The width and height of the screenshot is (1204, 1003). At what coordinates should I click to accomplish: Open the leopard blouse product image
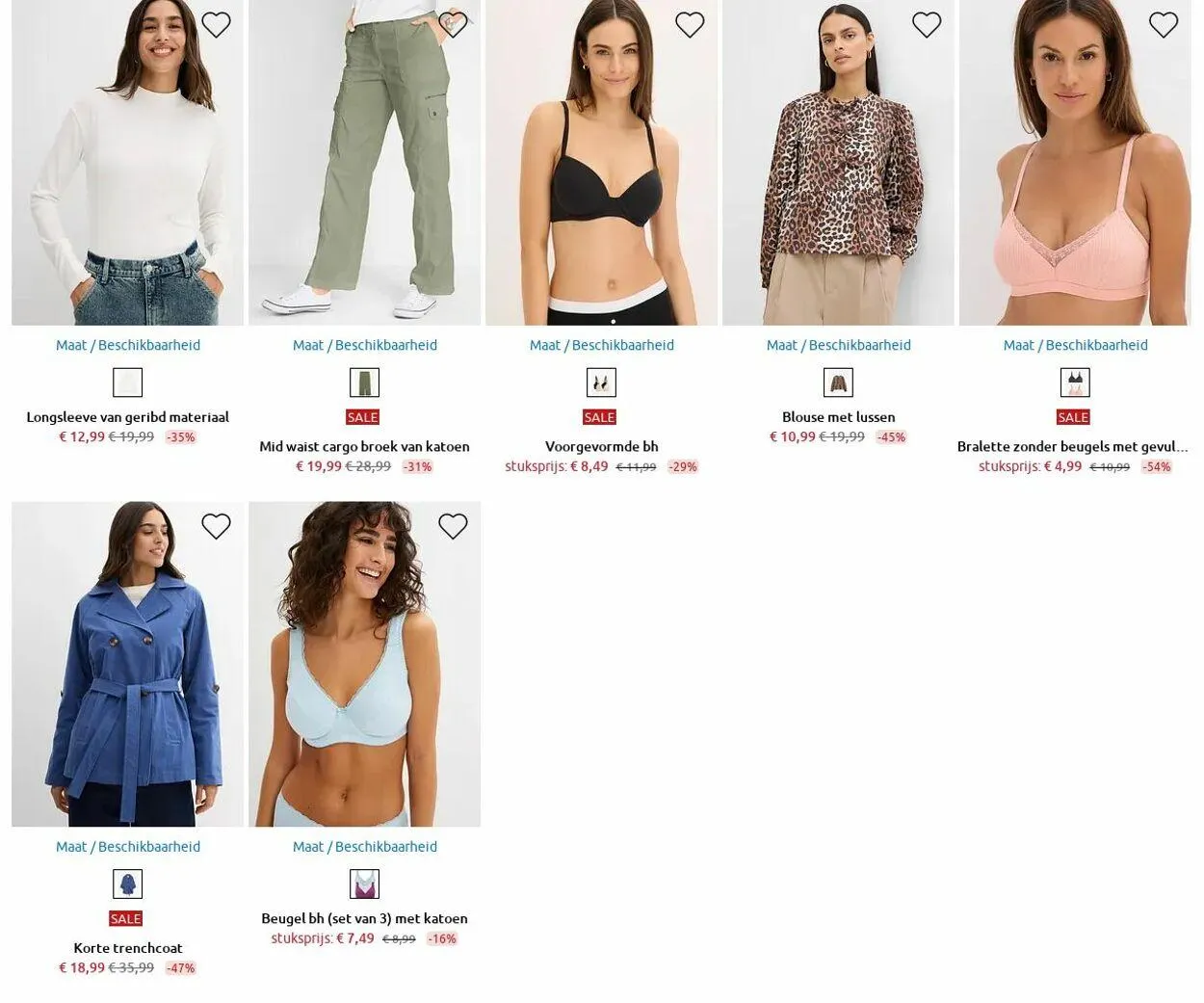838,163
